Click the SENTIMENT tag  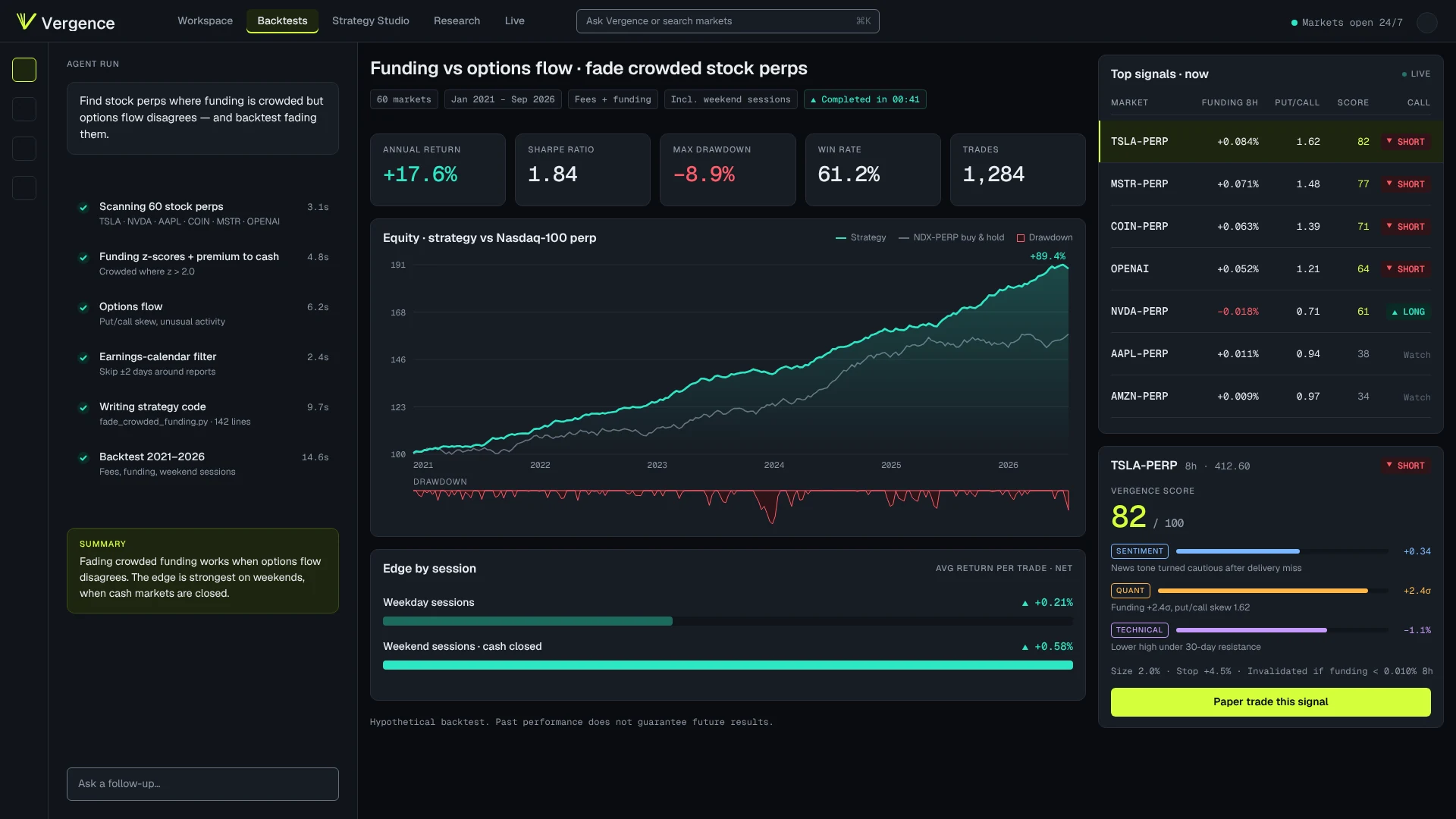(1139, 551)
